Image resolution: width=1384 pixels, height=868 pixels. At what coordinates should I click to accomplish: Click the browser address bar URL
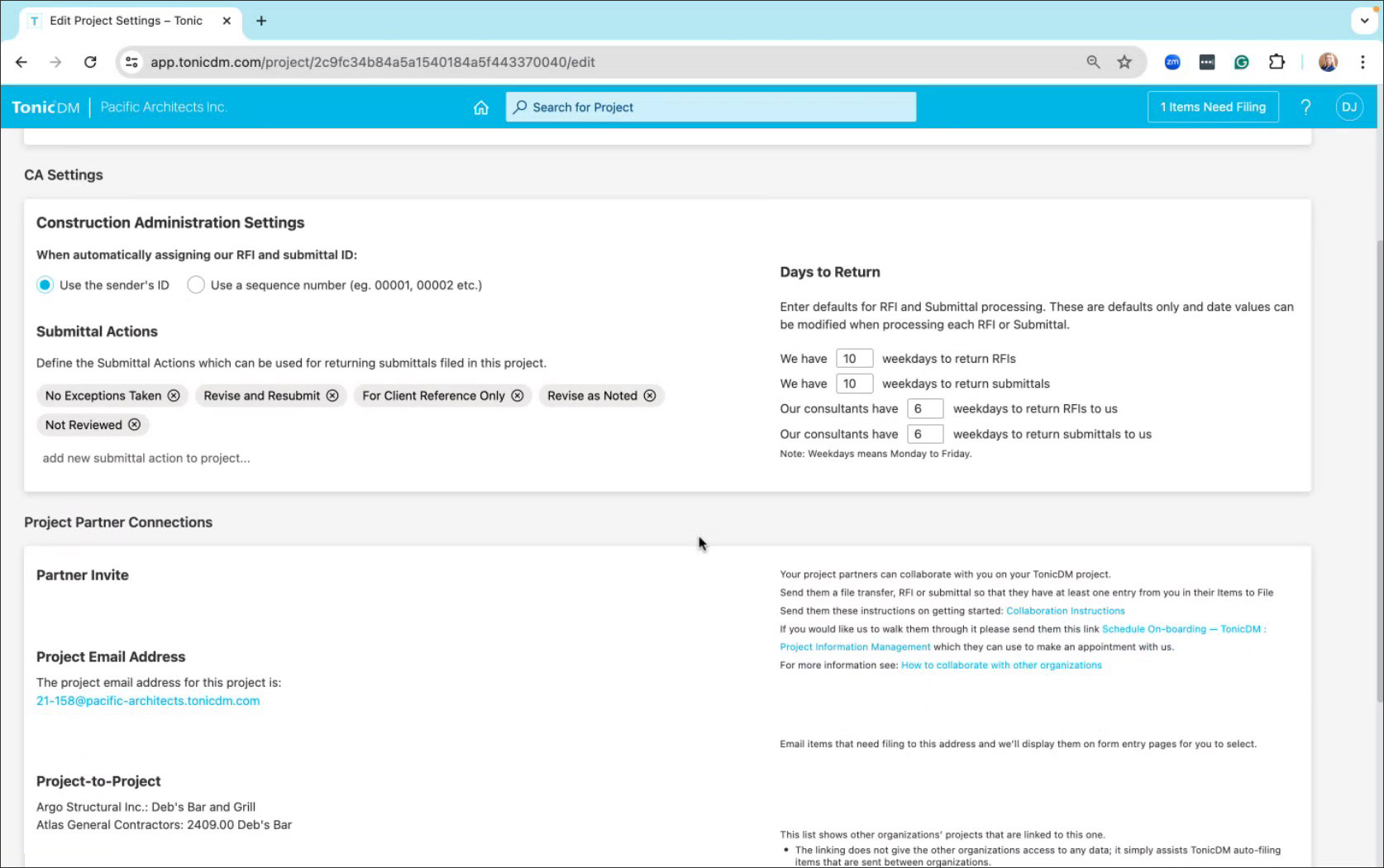point(372,62)
